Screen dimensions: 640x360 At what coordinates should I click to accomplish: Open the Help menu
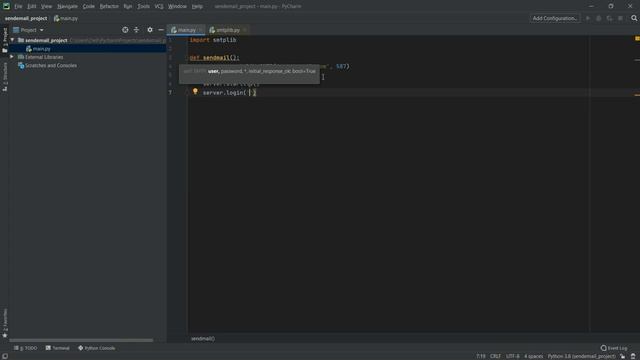[197, 7]
